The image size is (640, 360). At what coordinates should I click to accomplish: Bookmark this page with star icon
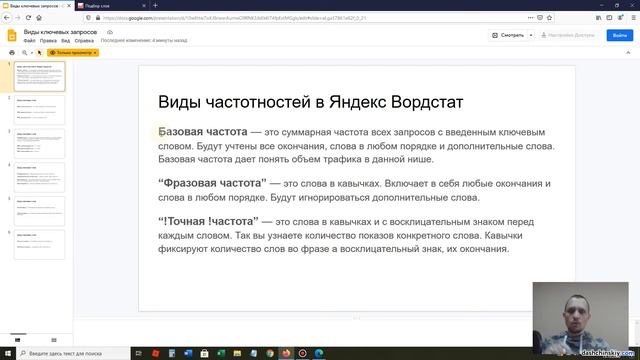pyautogui.click(x=549, y=18)
